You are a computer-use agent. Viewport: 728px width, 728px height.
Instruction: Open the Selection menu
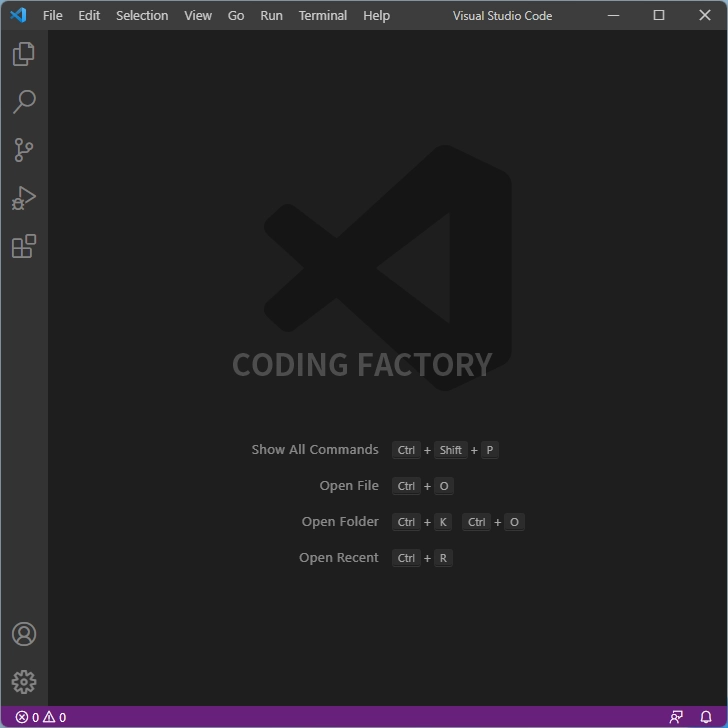coord(142,16)
